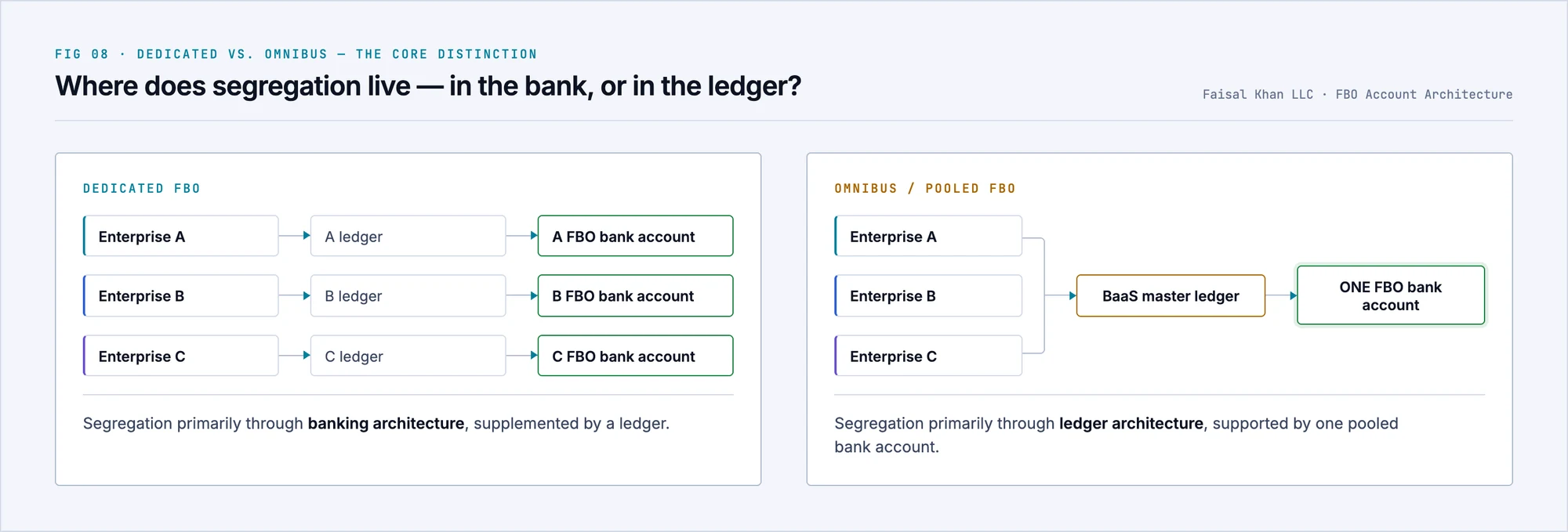Click the arrow between Enterprise A and A ledger
This screenshot has height=532, width=1568.
coord(295,235)
